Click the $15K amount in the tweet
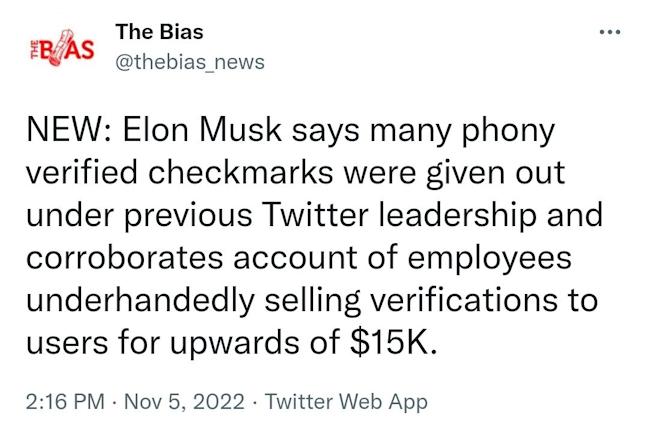 (x=393, y=343)
